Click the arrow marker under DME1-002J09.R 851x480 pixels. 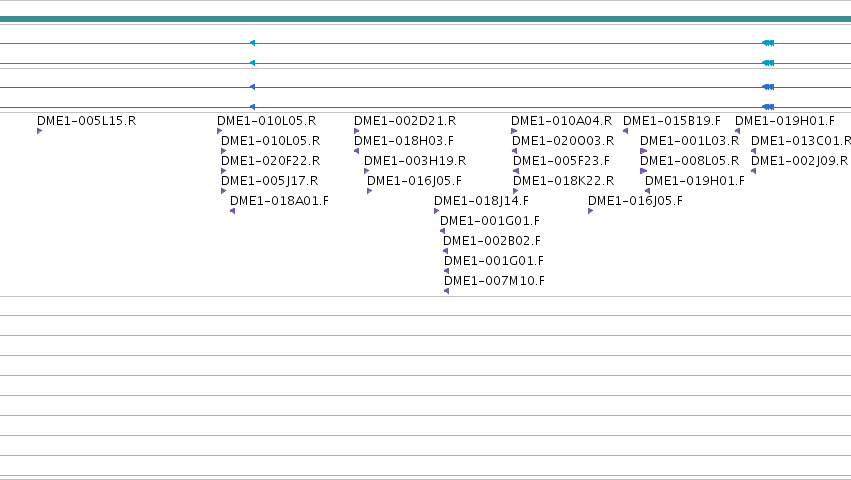click(x=753, y=171)
